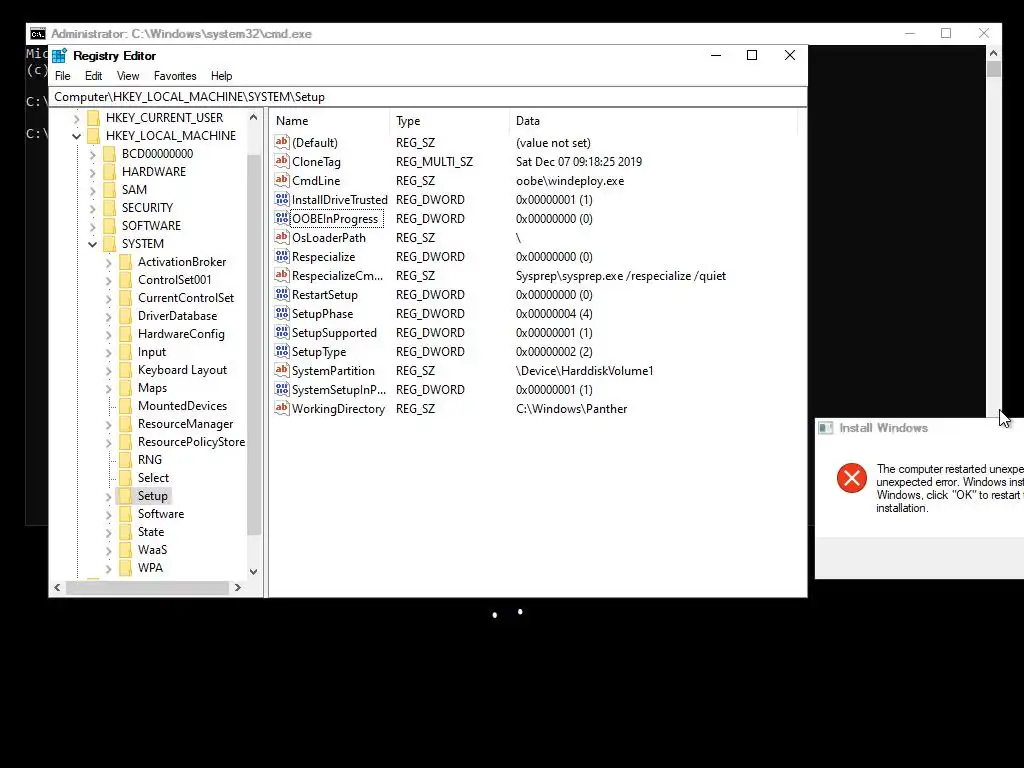The width and height of the screenshot is (1024, 768).
Task: Select the OOBEInProgress value name
Action: (334, 219)
